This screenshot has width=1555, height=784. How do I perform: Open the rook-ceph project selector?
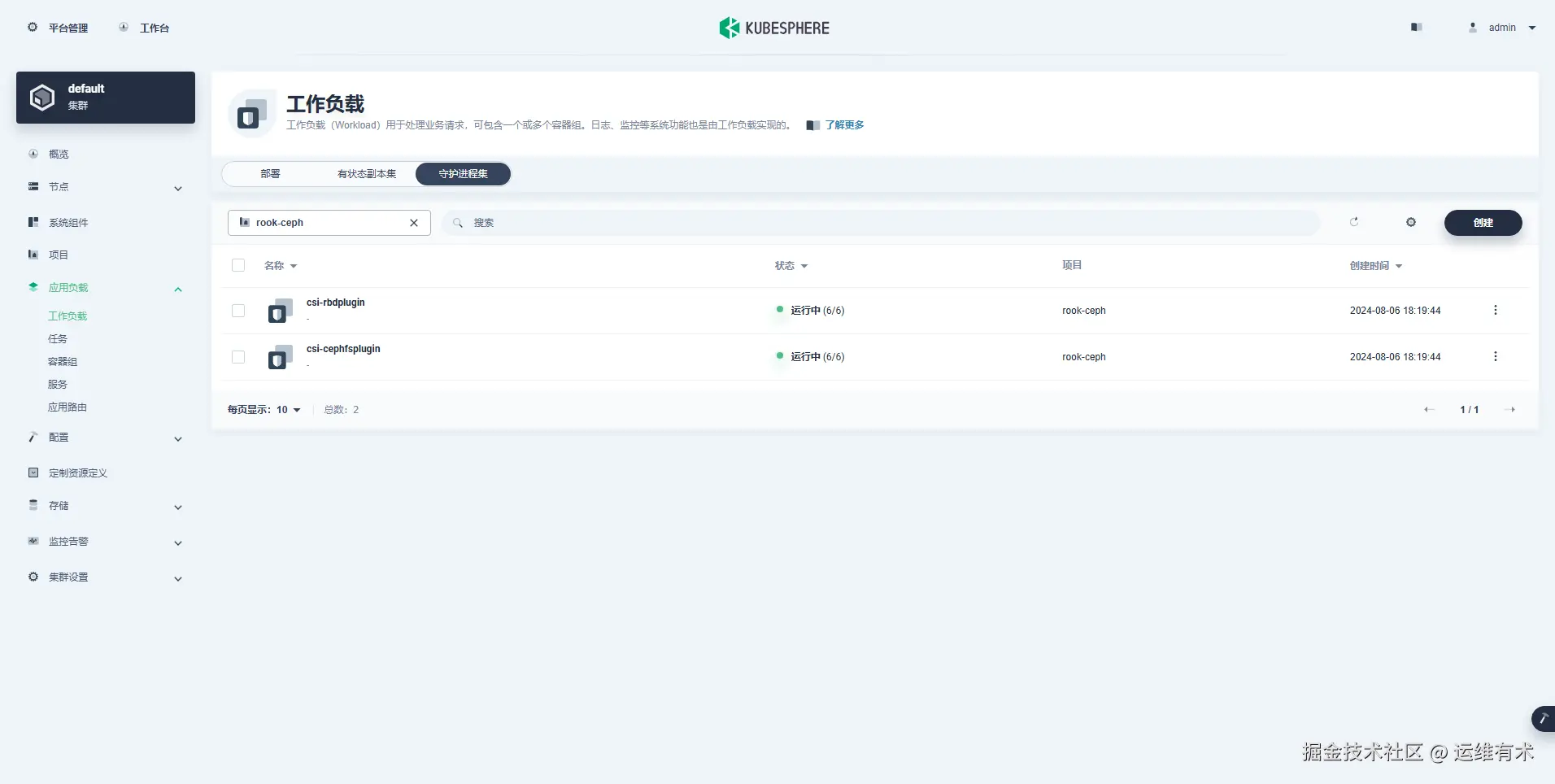click(329, 223)
